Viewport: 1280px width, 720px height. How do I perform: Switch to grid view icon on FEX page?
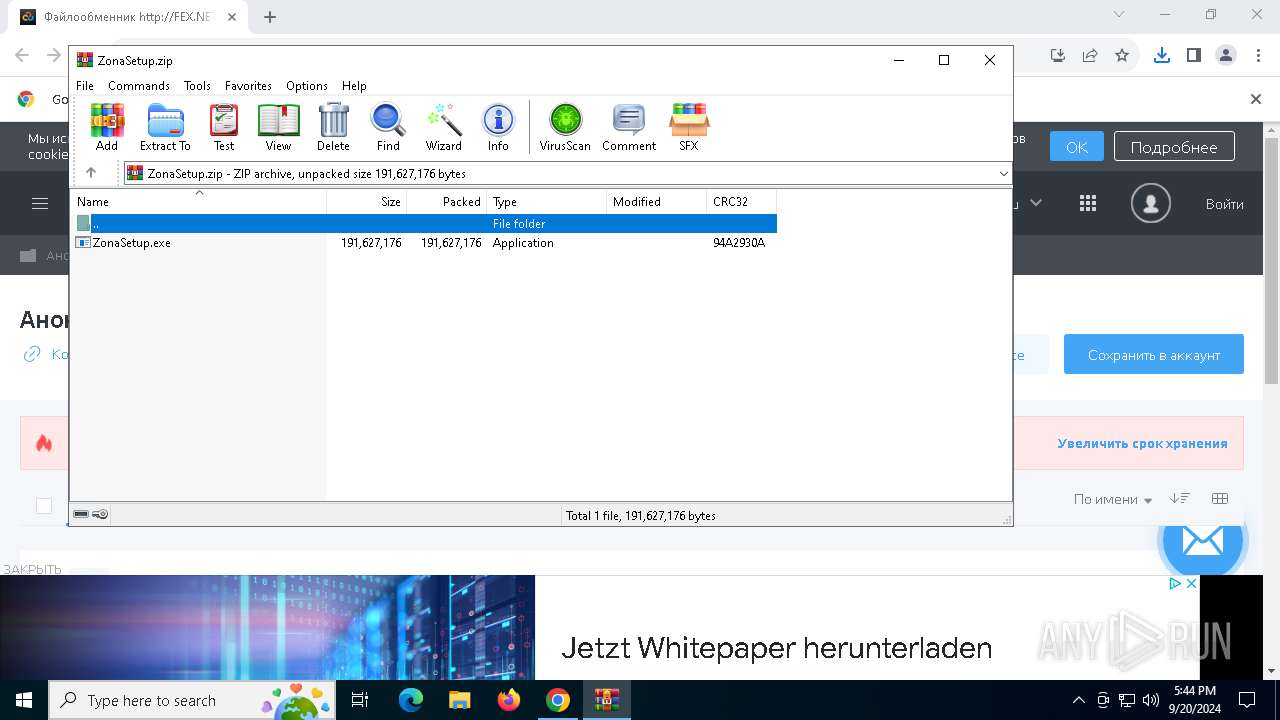click(x=1220, y=498)
